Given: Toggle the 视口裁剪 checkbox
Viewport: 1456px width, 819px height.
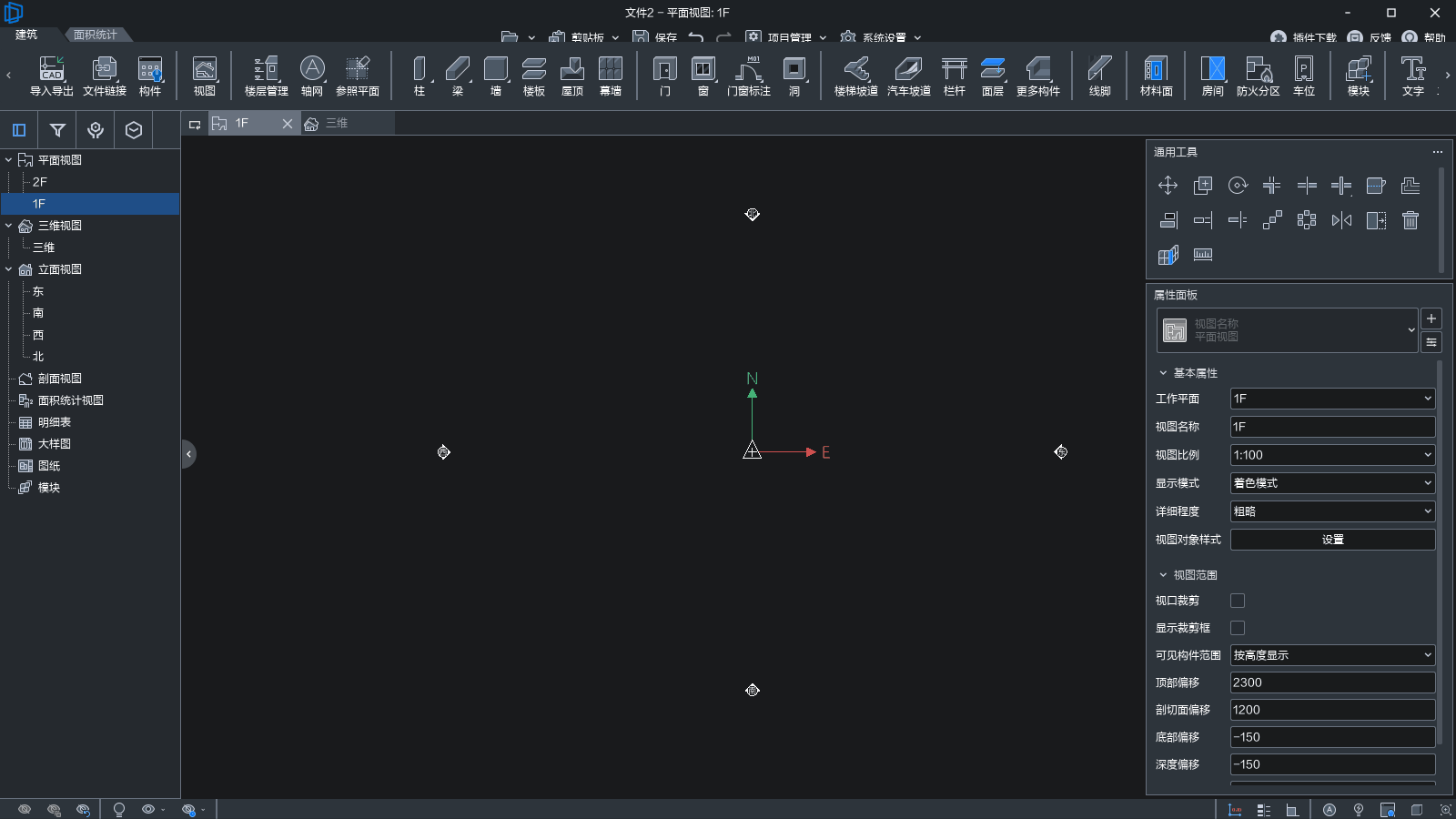Looking at the screenshot, I should 1238,601.
